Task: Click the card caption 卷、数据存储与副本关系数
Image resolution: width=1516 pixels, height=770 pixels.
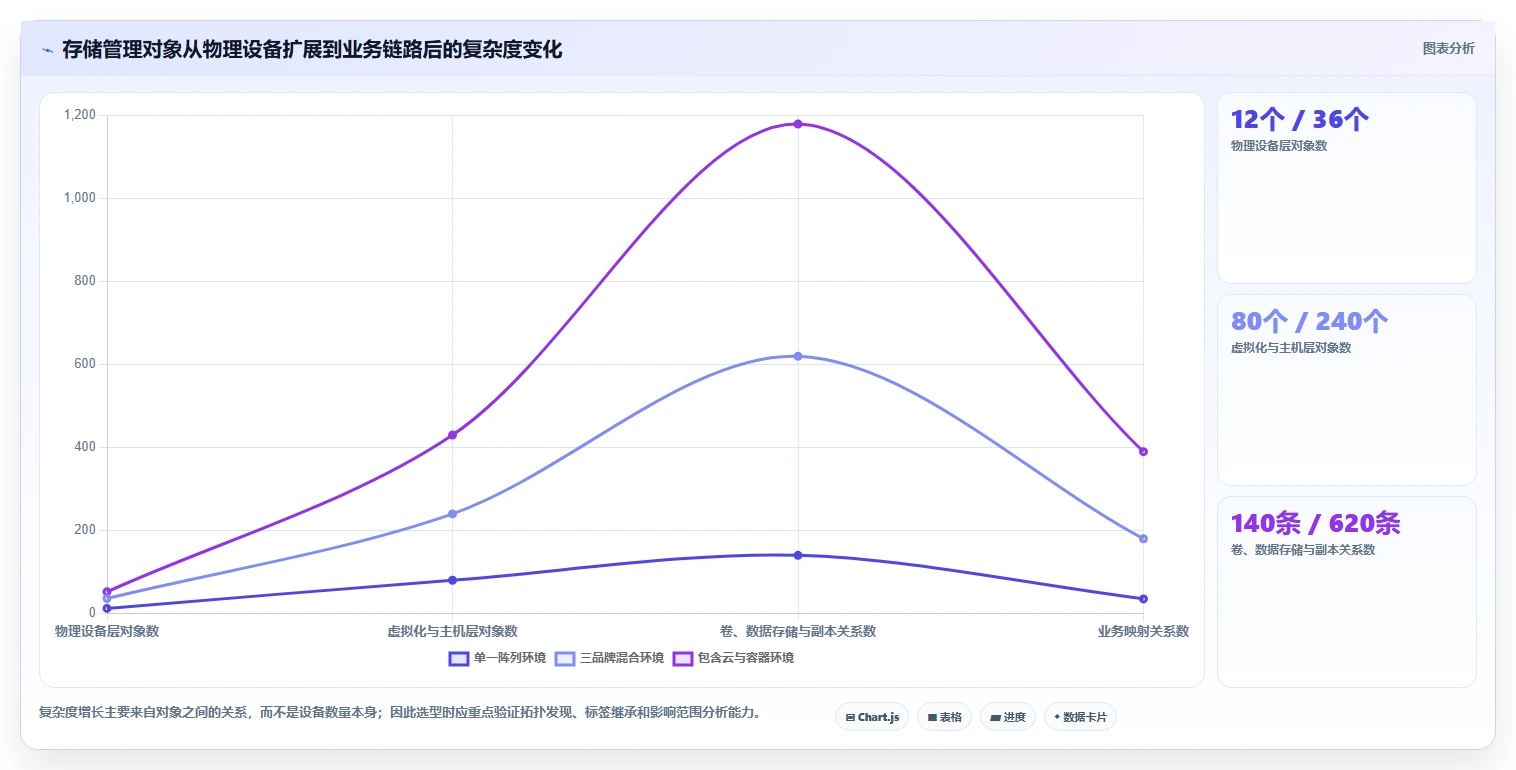Action: (x=1303, y=550)
